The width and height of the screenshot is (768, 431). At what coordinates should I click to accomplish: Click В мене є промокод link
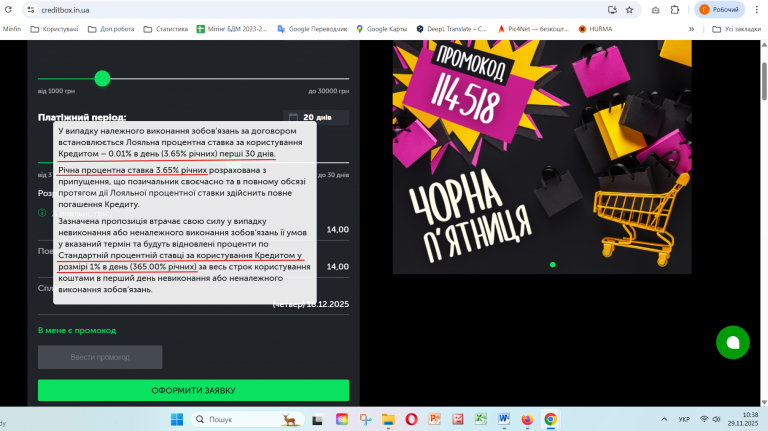(x=77, y=331)
